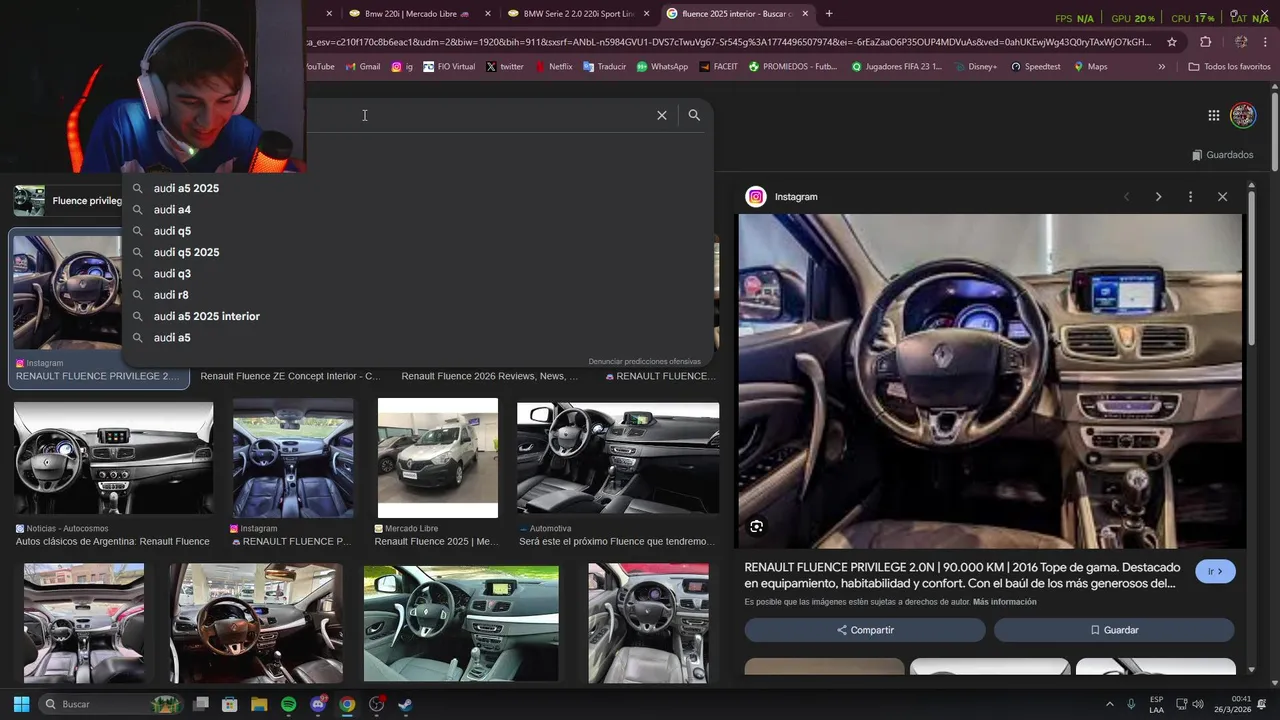This screenshot has width=1280, height=720.
Task: Open the Speedtest bookmark
Action: point(1035,67)
